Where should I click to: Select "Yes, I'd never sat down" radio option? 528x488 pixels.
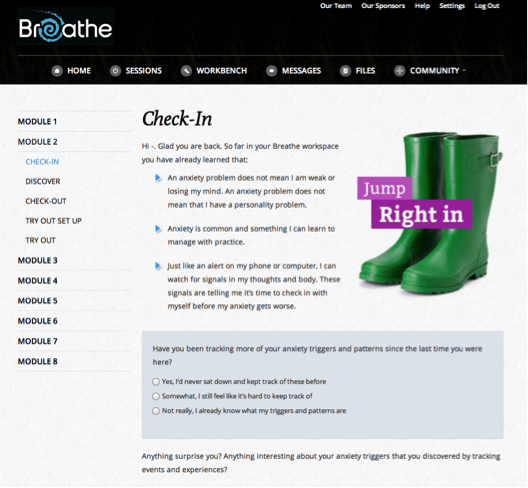[x=156, y=382]
